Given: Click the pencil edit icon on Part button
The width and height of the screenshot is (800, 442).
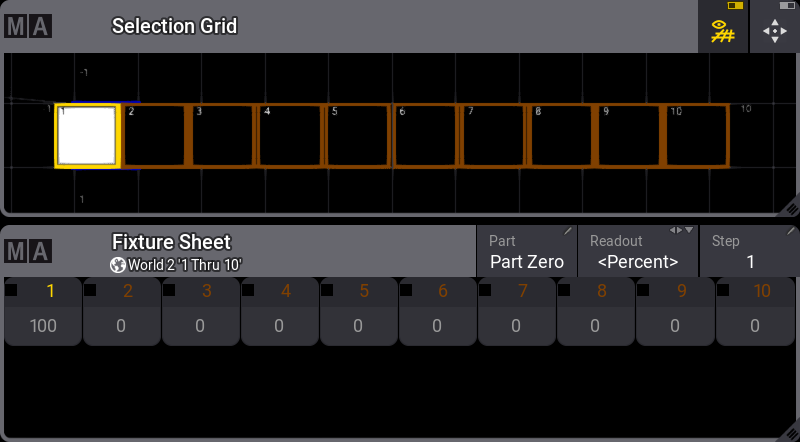Looking at the screenshot, I should tap(568, 232).
